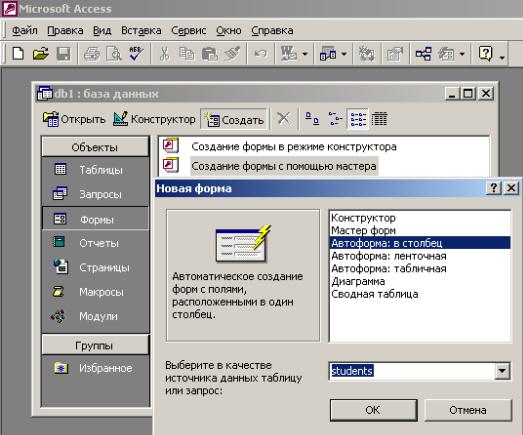Screen dimensions: 523x435
Task: Select Формы in objects panel
Action: (95, 219)
